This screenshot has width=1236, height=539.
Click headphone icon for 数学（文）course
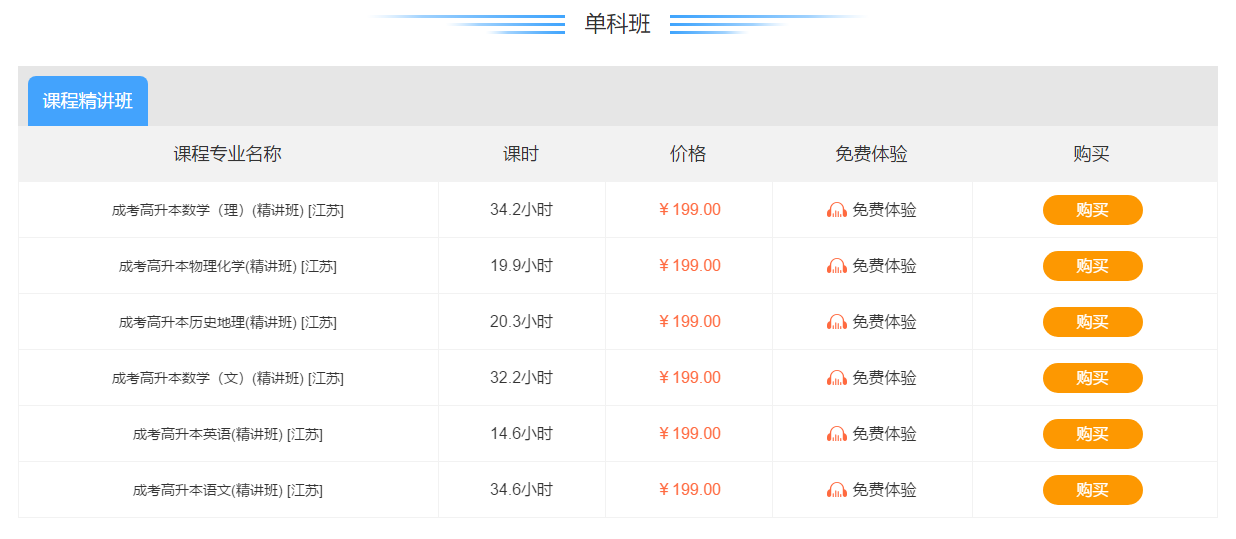pyautogui.click(x=837, y=378)
